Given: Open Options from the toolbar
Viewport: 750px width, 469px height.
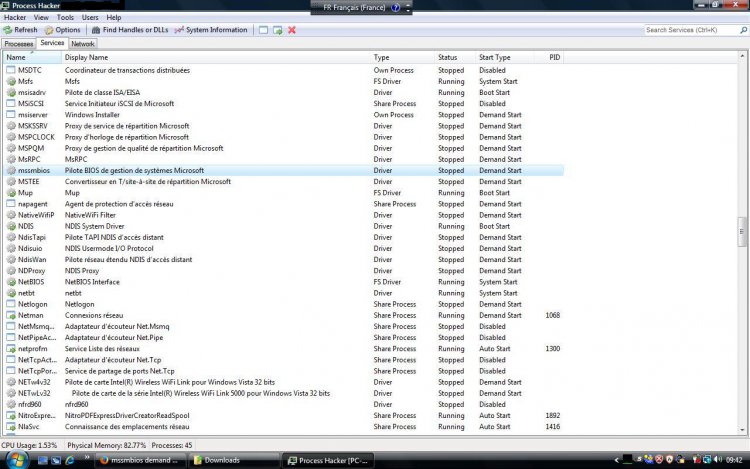Looking at the screenshot, I should 63,30.
